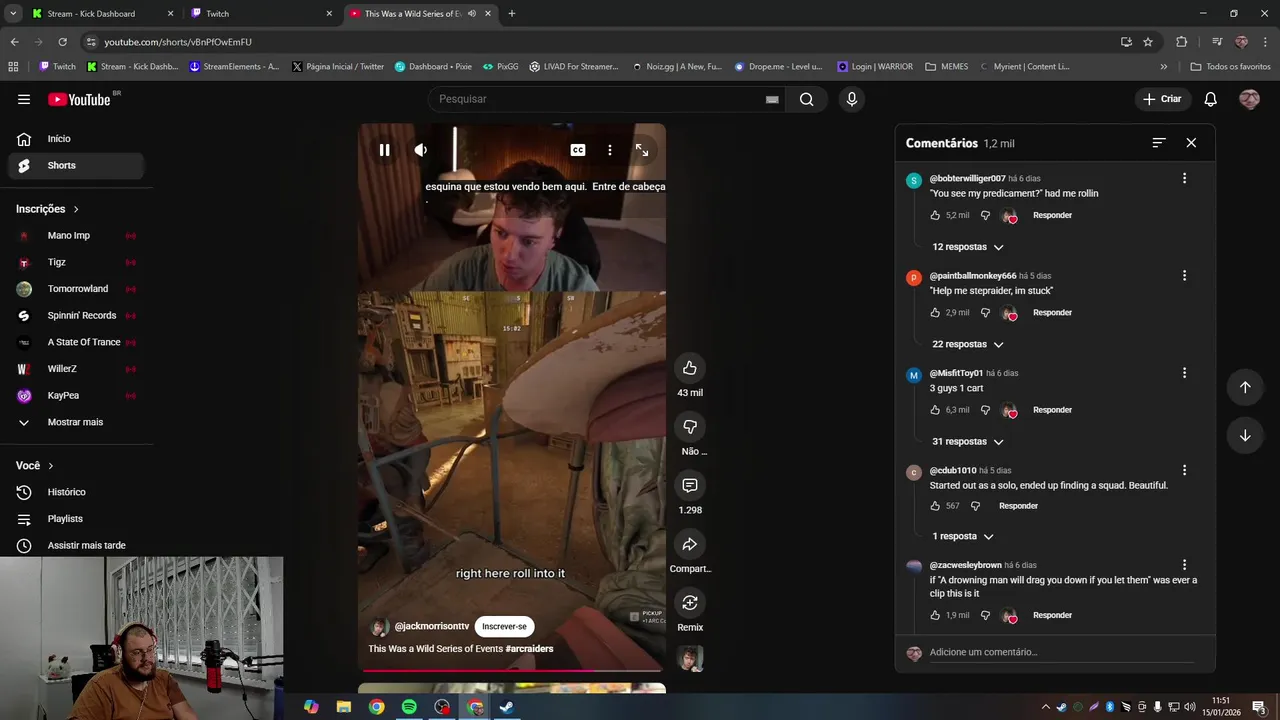
Task: Open the comment sort order icon
Action: coord(1159,143)
